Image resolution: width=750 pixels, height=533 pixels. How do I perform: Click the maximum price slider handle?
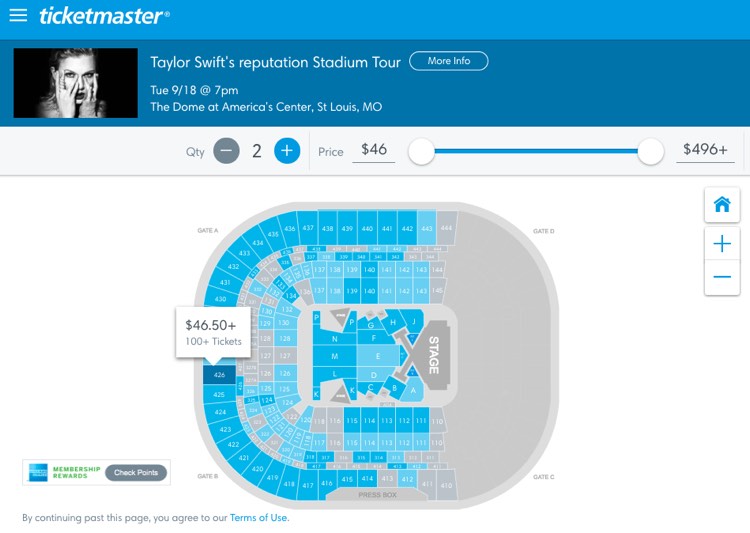[x=651, y=152]
